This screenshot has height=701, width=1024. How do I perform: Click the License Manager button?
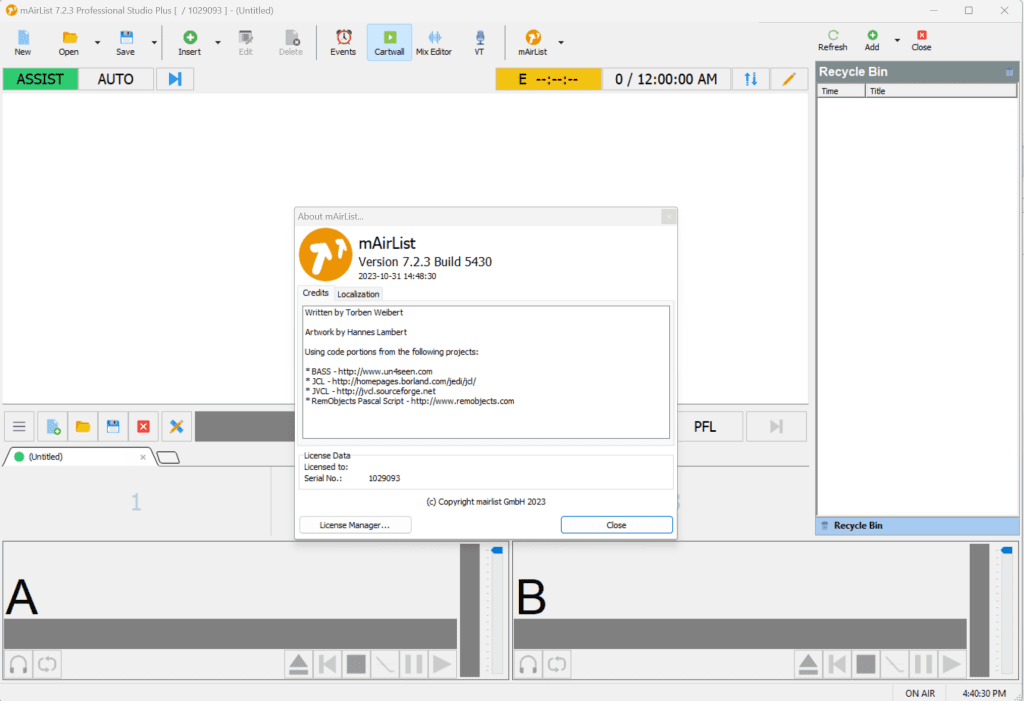(x=355, y=525)
